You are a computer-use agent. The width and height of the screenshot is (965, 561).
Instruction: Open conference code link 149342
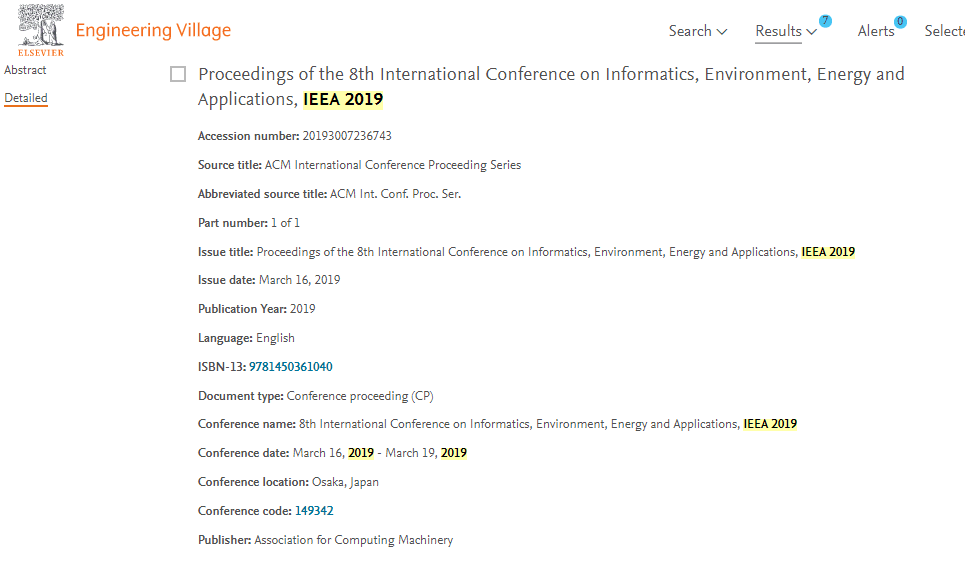[x=314, y=511]
